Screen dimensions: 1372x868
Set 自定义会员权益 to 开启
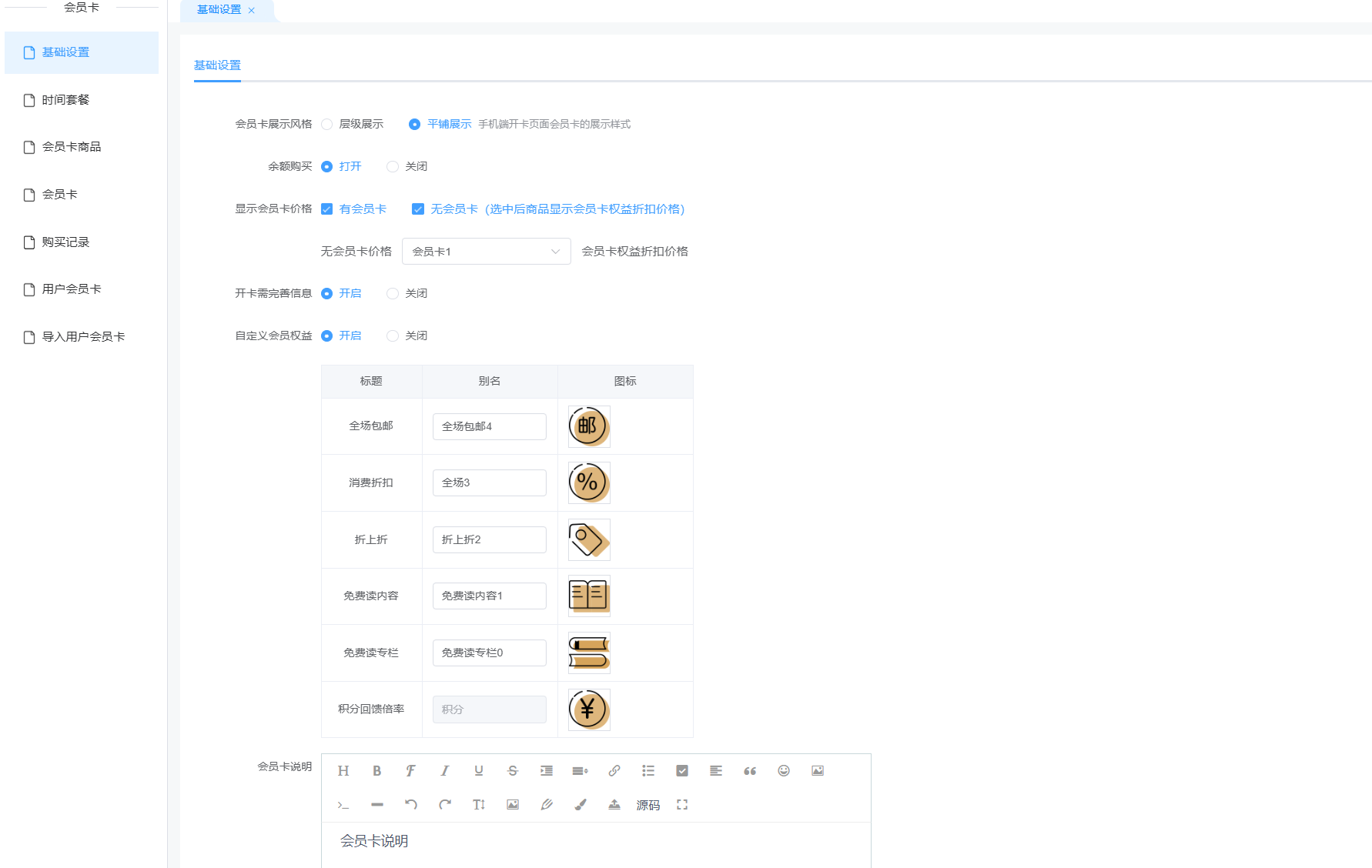327,336
